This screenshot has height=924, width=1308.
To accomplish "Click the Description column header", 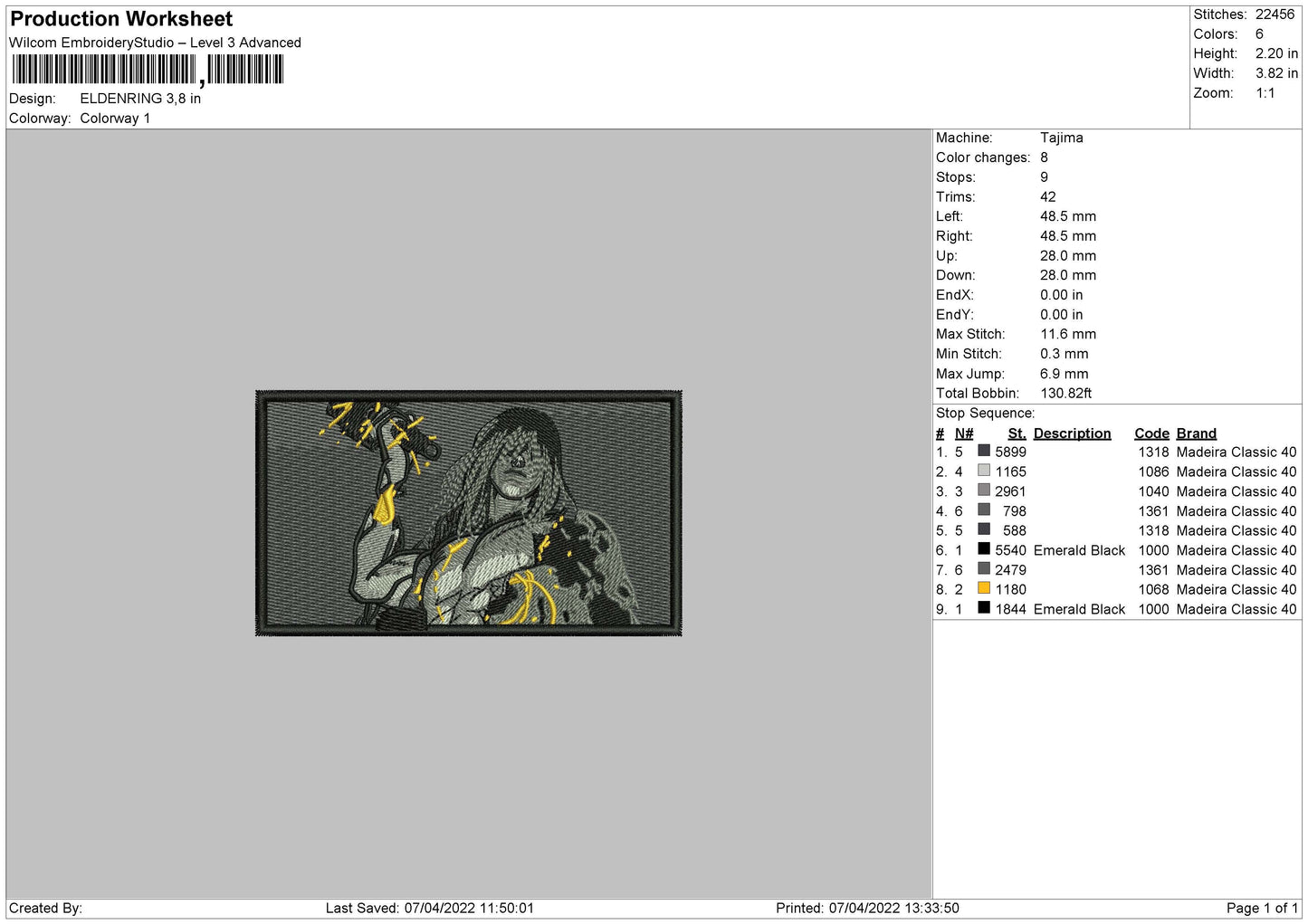I will click(x=1072, y=433).
